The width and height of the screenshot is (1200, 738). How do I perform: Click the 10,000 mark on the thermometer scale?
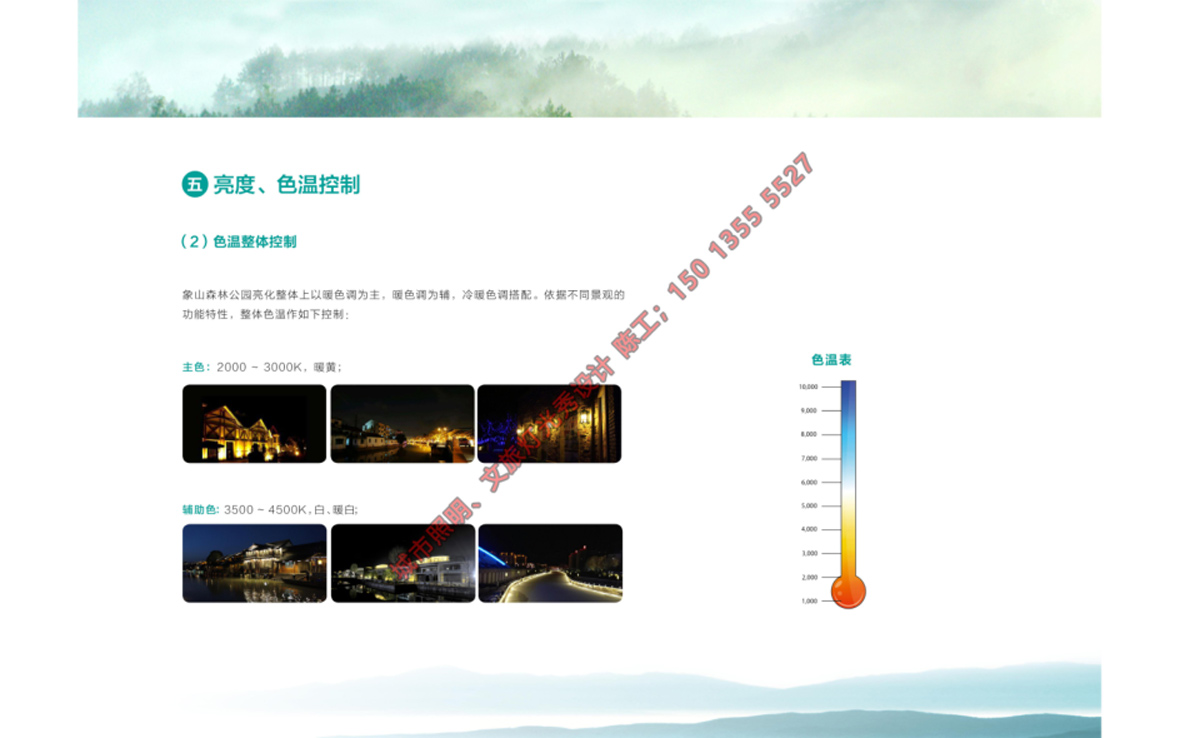click(x=808, y=387)
